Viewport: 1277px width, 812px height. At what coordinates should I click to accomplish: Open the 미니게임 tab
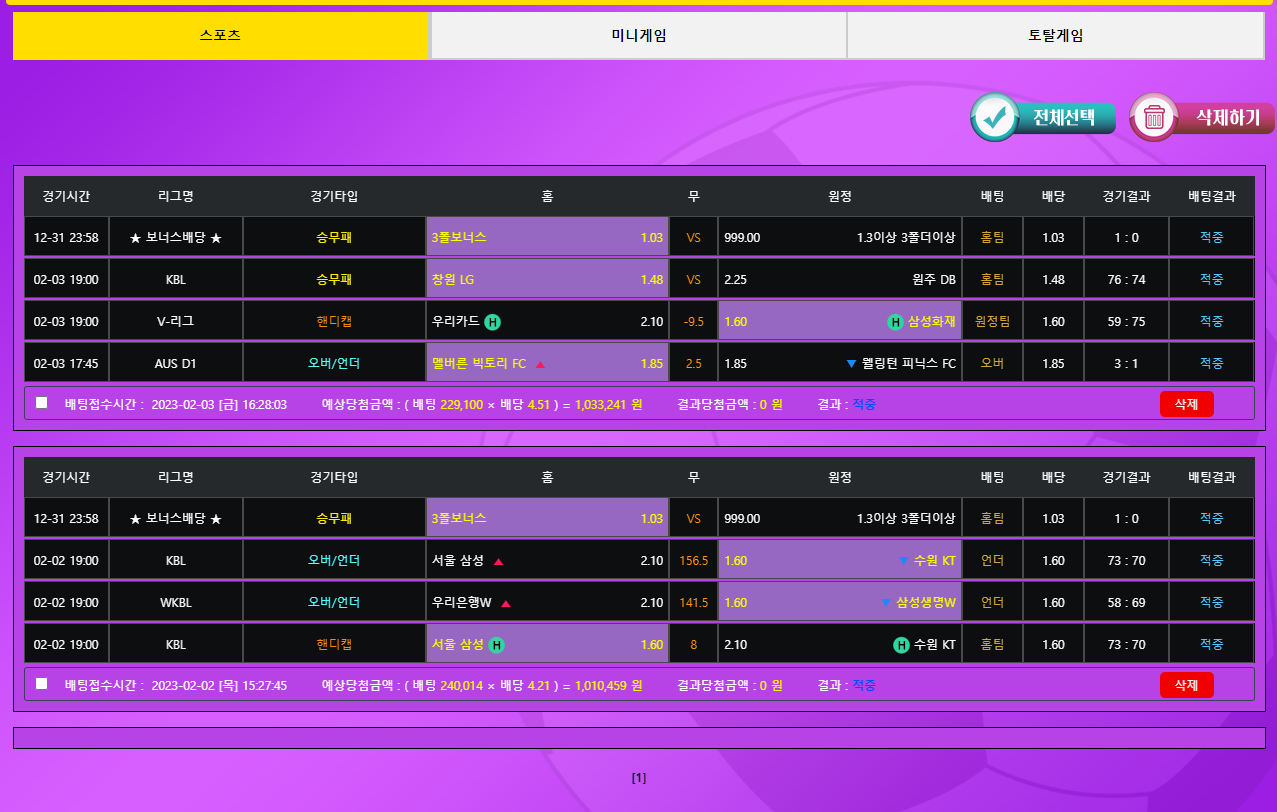[x=638, y=35]
